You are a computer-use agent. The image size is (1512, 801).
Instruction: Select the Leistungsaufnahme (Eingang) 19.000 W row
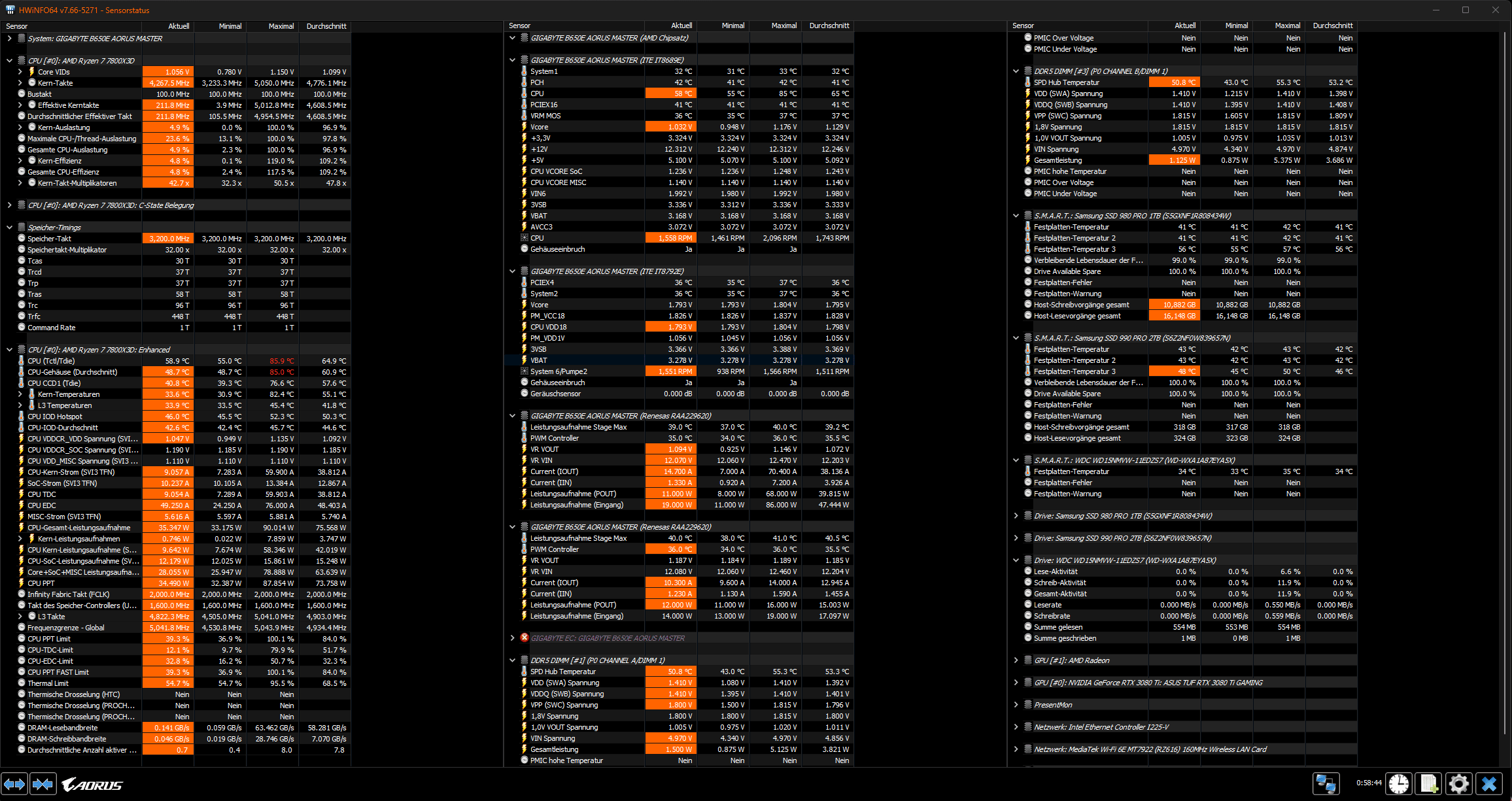(x=679, y=505)
